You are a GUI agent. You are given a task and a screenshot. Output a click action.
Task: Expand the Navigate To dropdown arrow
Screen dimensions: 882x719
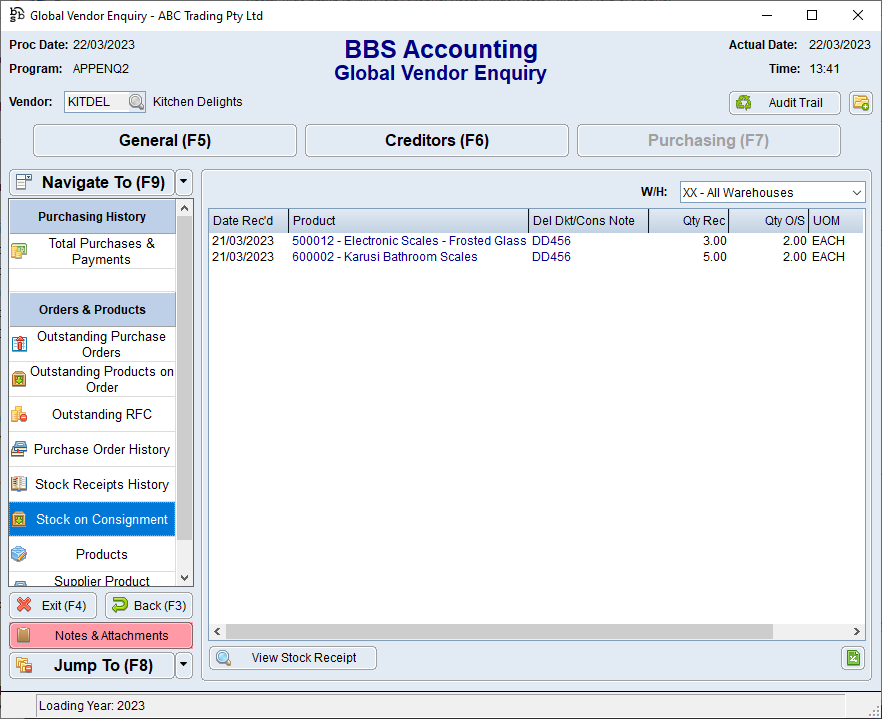[x=183, y=182]
